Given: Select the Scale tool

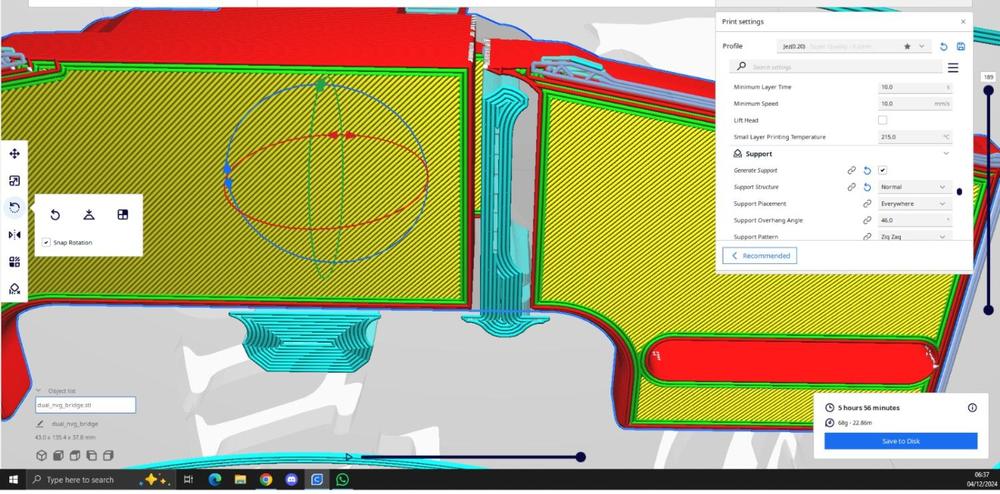Looking at the screenshot, I should point(15,181).
